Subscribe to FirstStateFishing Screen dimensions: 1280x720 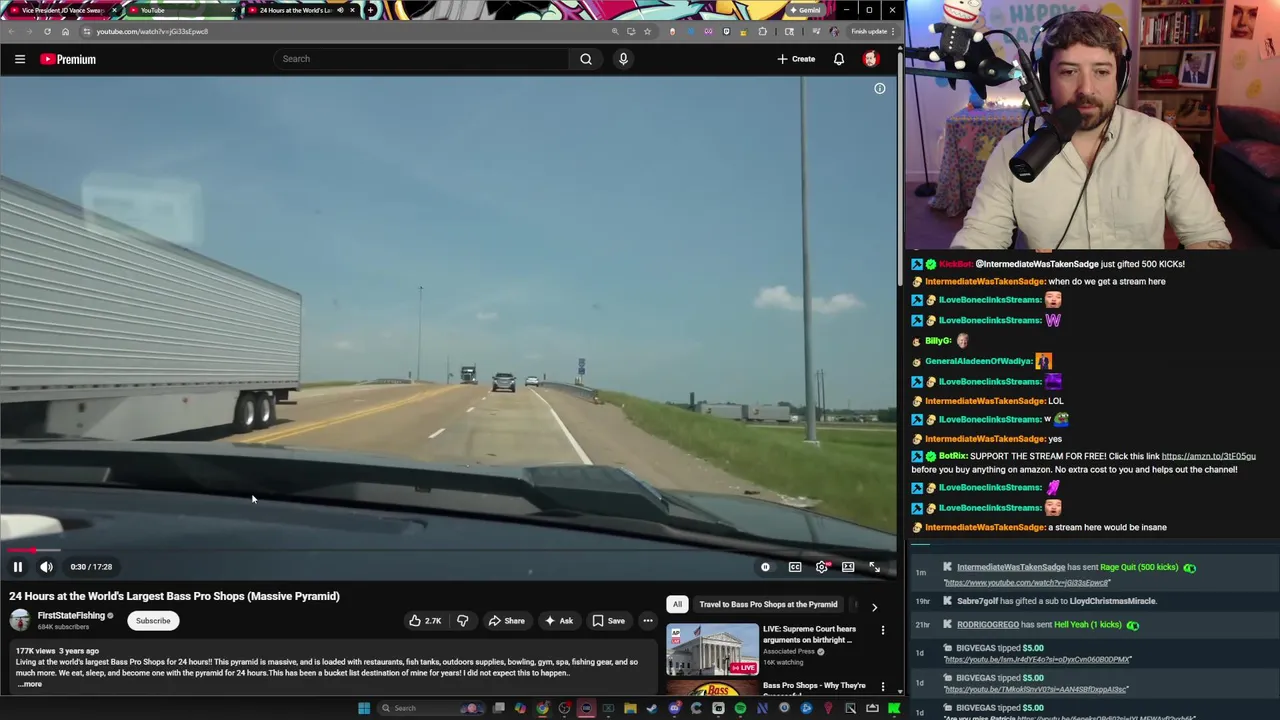[x=153, y=621]
